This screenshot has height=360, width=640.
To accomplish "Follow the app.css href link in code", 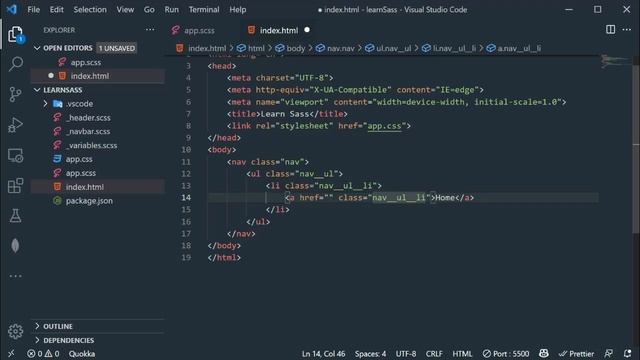I will pyautogui.click(x=384, y=126).
